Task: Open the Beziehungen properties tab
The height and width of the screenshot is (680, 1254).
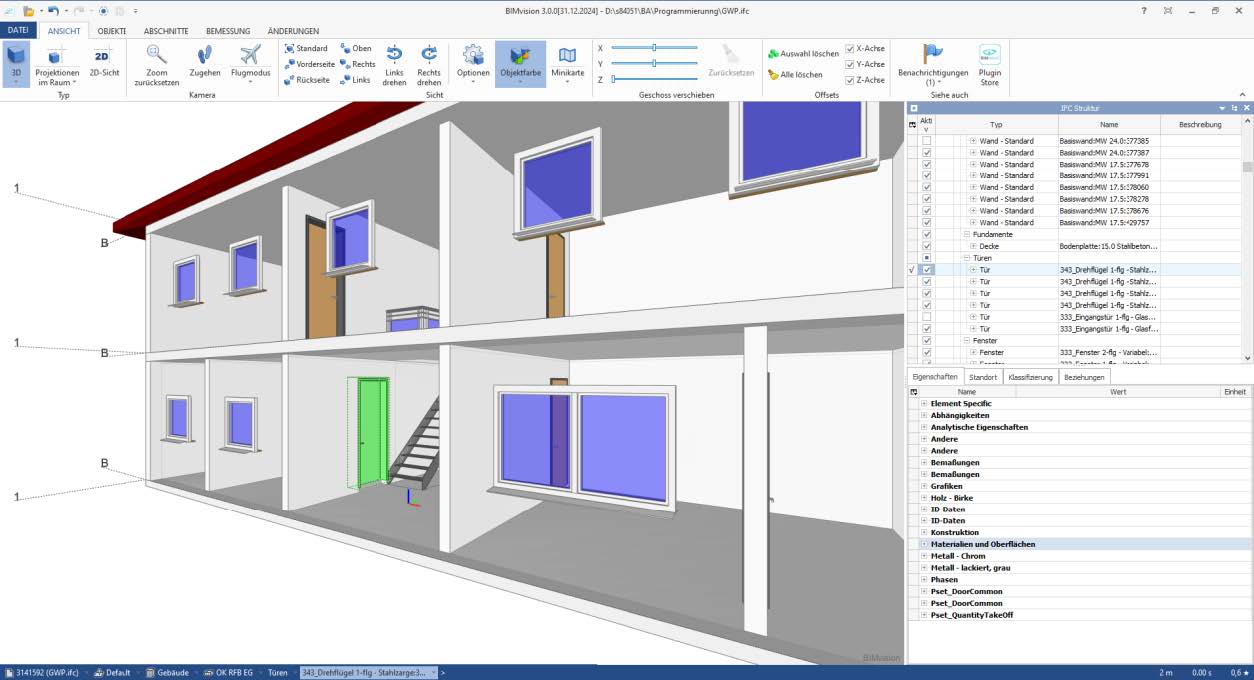Action: point(1084,377)
